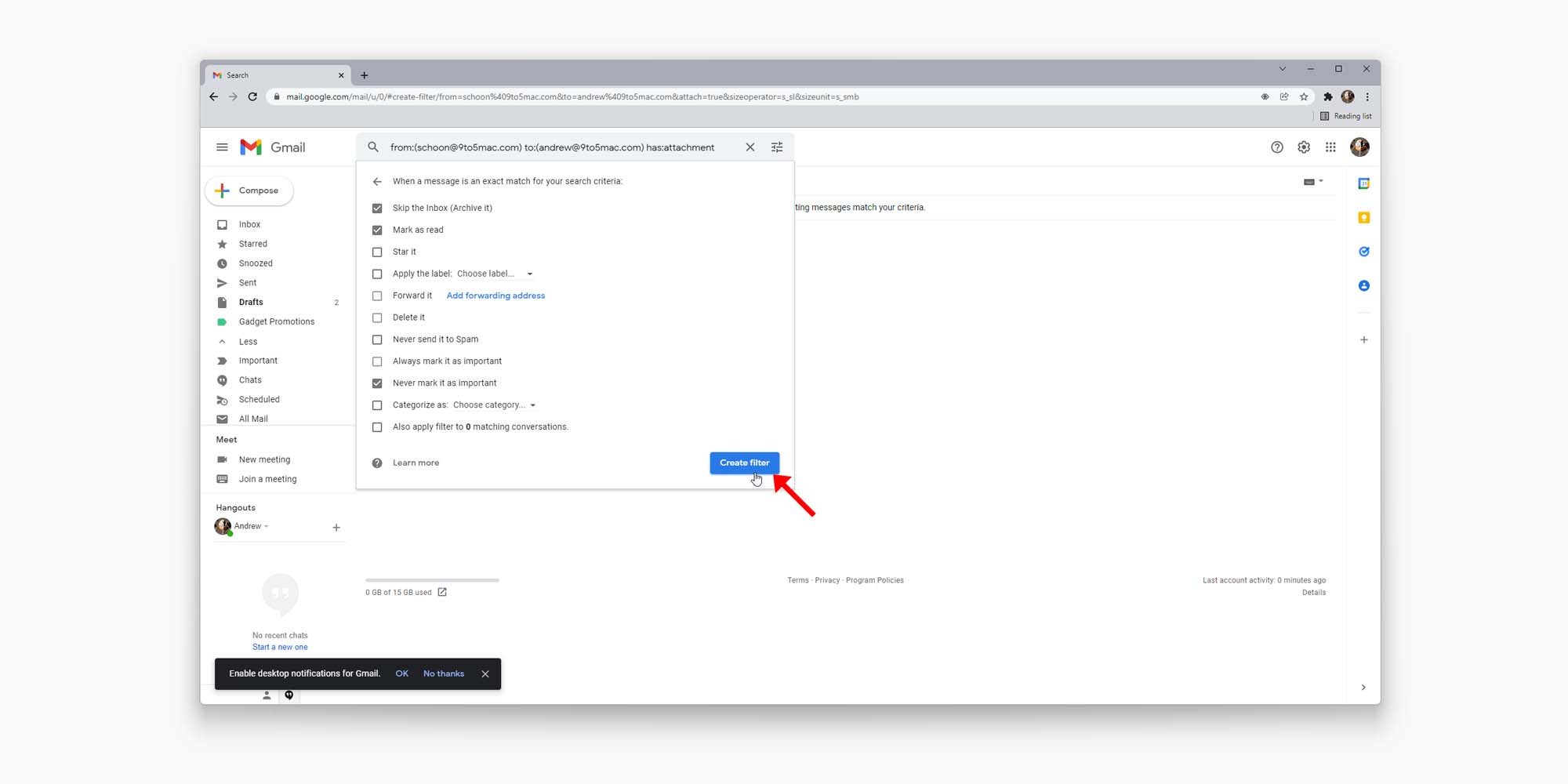Open Gmail settings gear icon
This screenshot has height=784, width=1568.
1304,147
